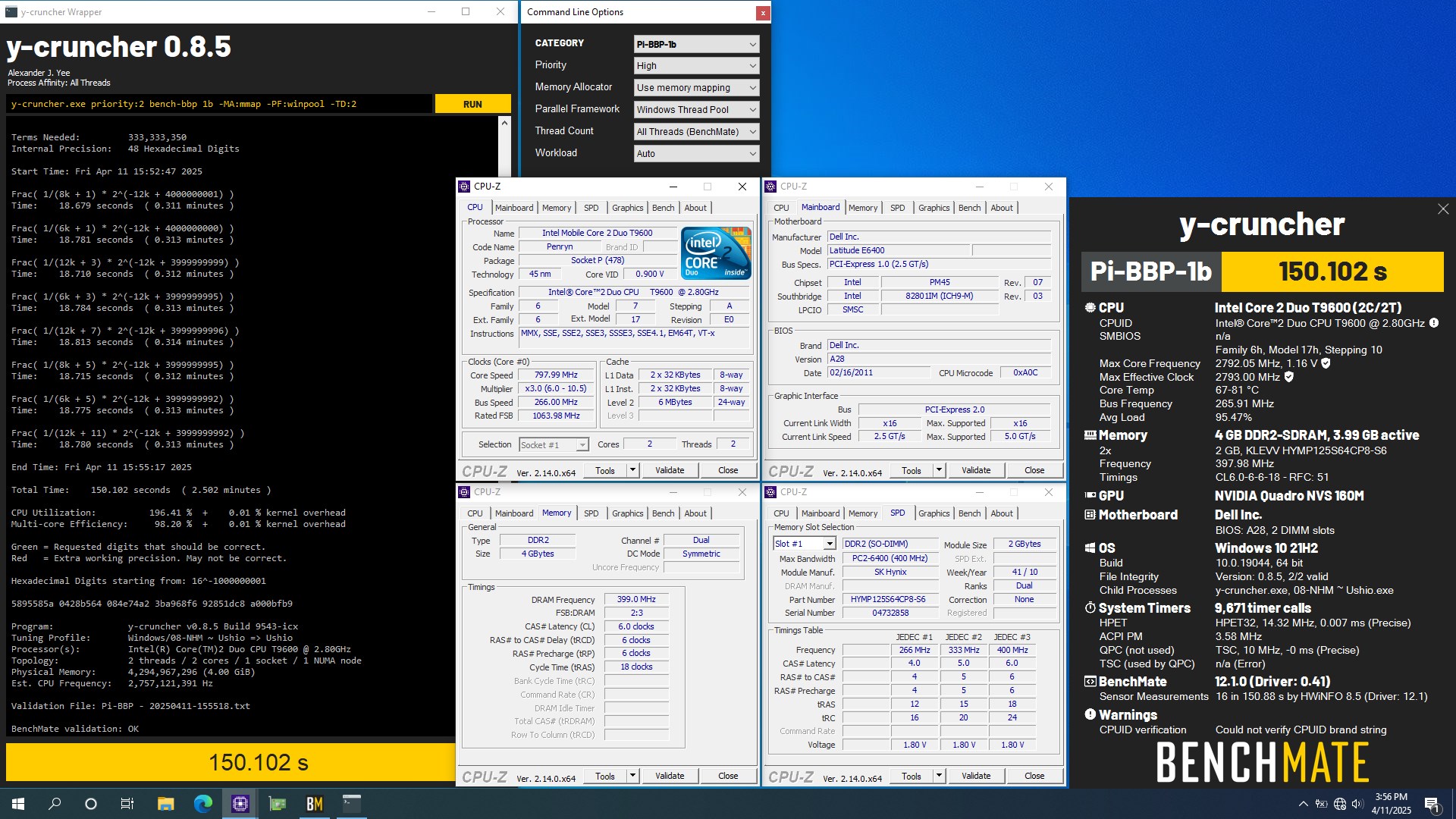Click the BenchMate Warnings icon

[1090, 714]
